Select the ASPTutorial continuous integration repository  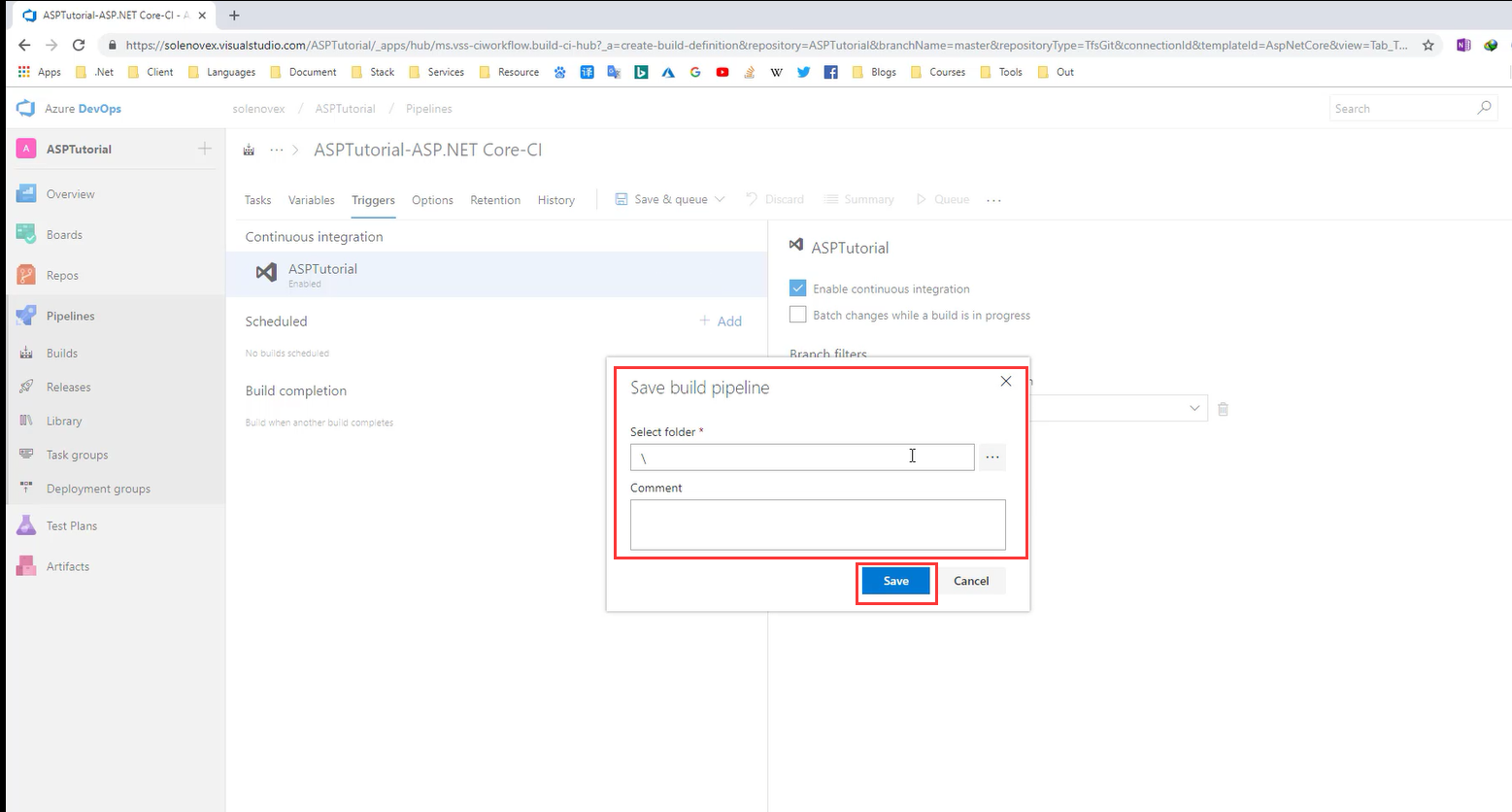pos(497,275)
